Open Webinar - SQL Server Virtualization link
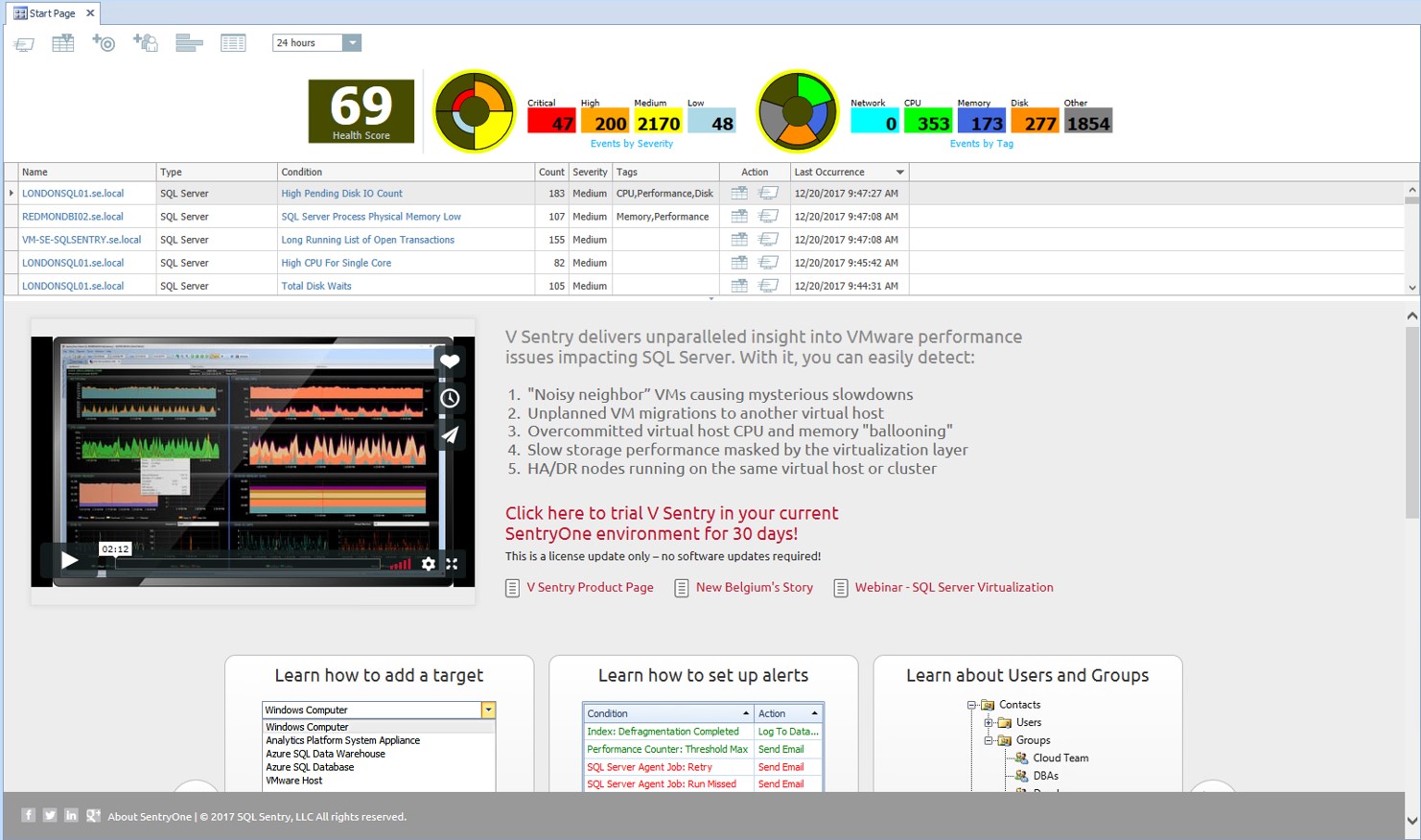The width and height of the screenshot is (1421, 840). tap(954, 588)
